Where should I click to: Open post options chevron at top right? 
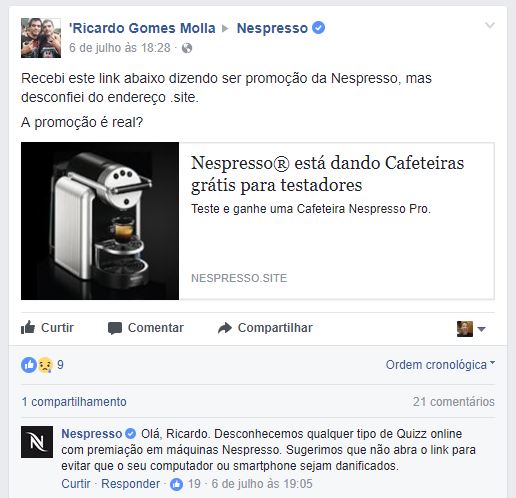(x=490, y=25)
